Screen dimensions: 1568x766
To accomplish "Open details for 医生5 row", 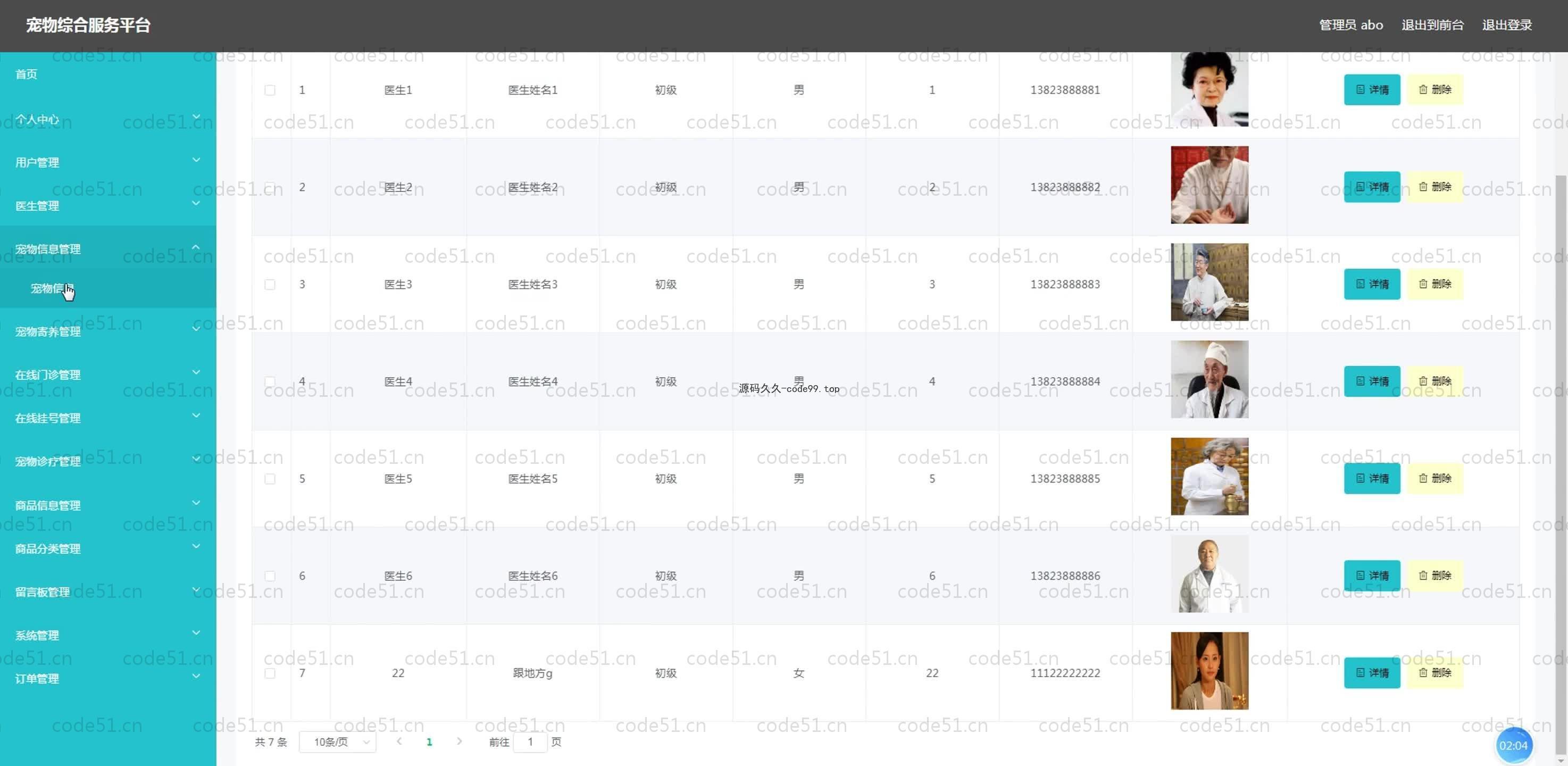I will pos(1371,479).
